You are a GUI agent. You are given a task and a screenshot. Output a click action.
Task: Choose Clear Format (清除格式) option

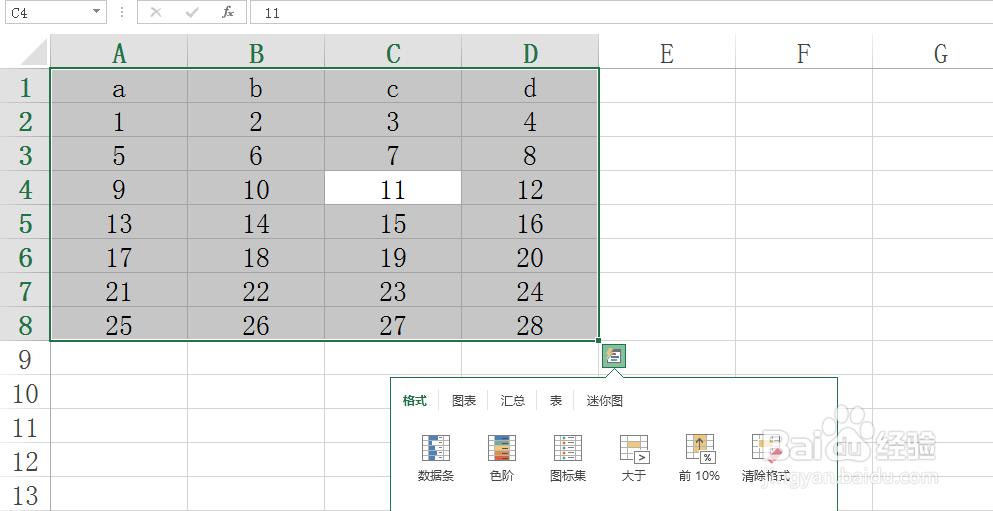coord(766,458)
